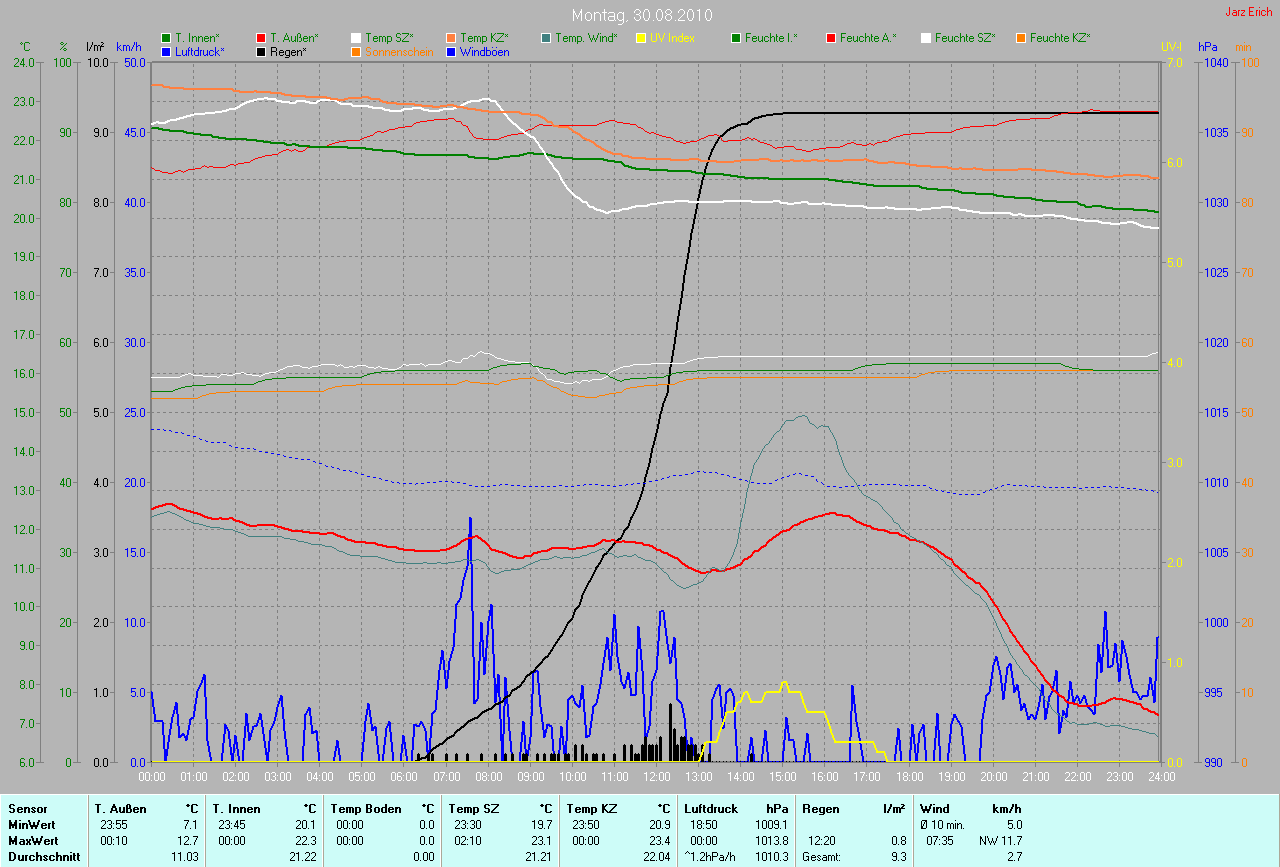Click the white Feuchte SZ legend swatch
The width and height of the screenshot is (1280, 867).
coord(926,38)
